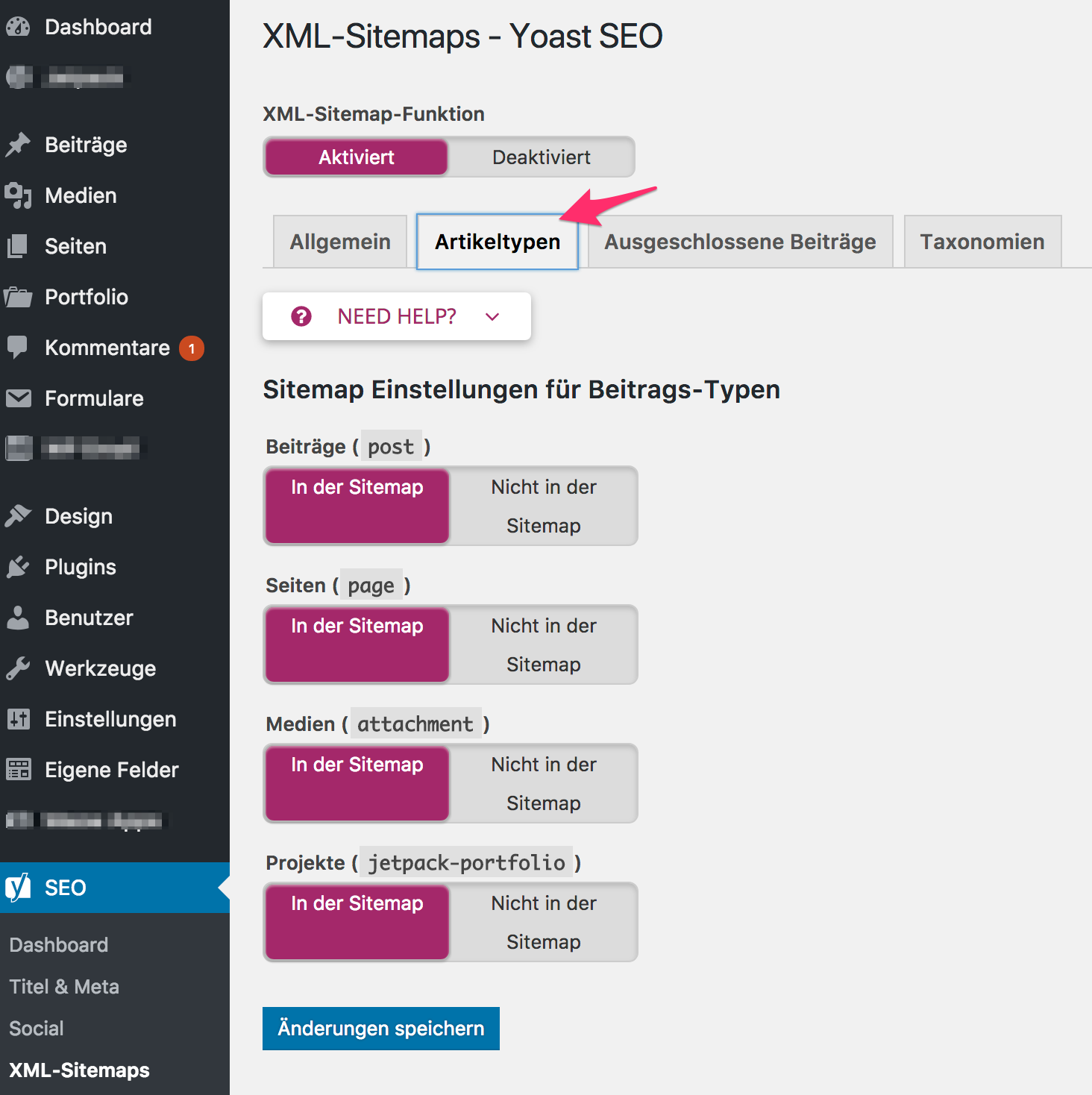Image resolution: width=1092 pixels, height=1095 pixels.
Task: Include Beiträge (post) in the sitemap
Action: [x=357, y=506]
